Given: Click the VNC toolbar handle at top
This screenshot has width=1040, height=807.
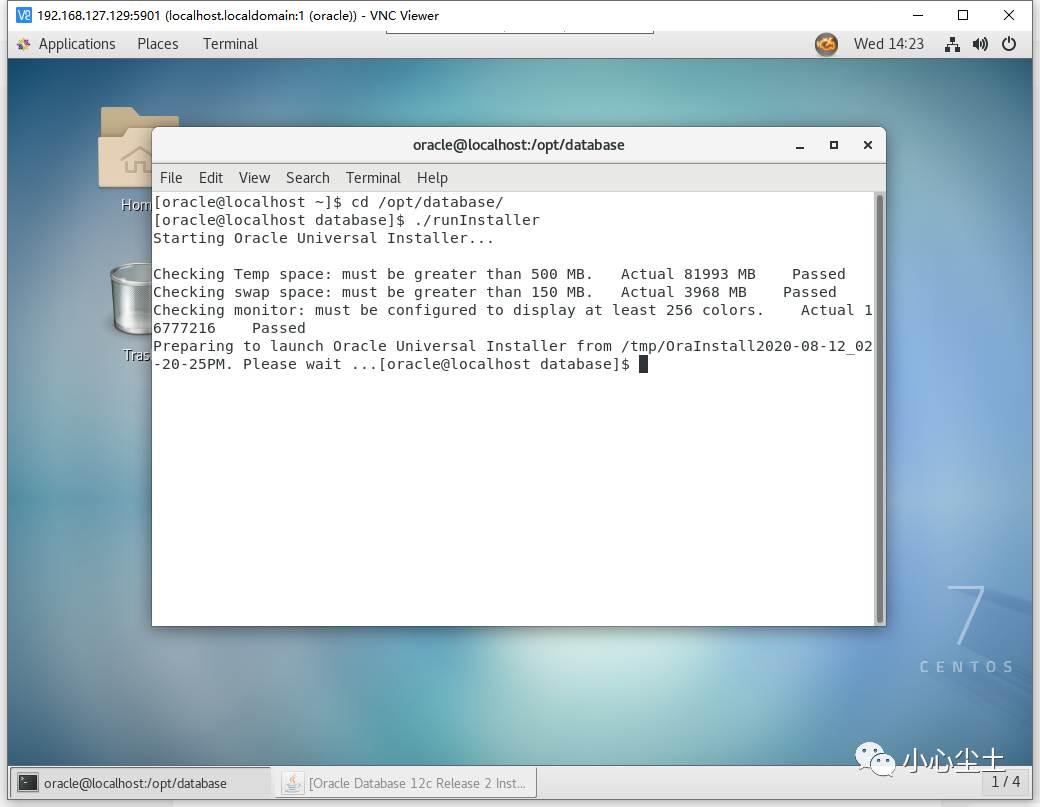Looking at the screenshot, I should tap(519, 32).
